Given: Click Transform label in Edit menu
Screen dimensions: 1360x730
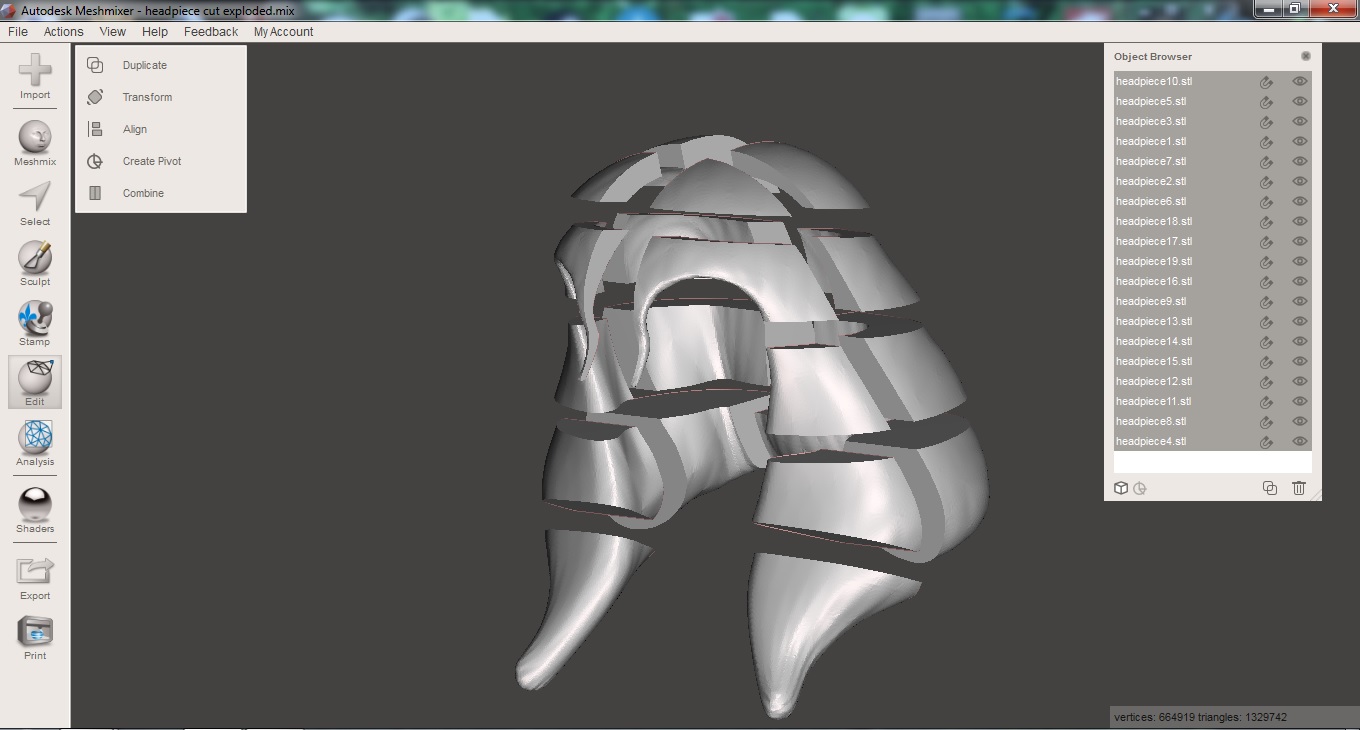Looking at the screenshot, I should tap(147, 97).
